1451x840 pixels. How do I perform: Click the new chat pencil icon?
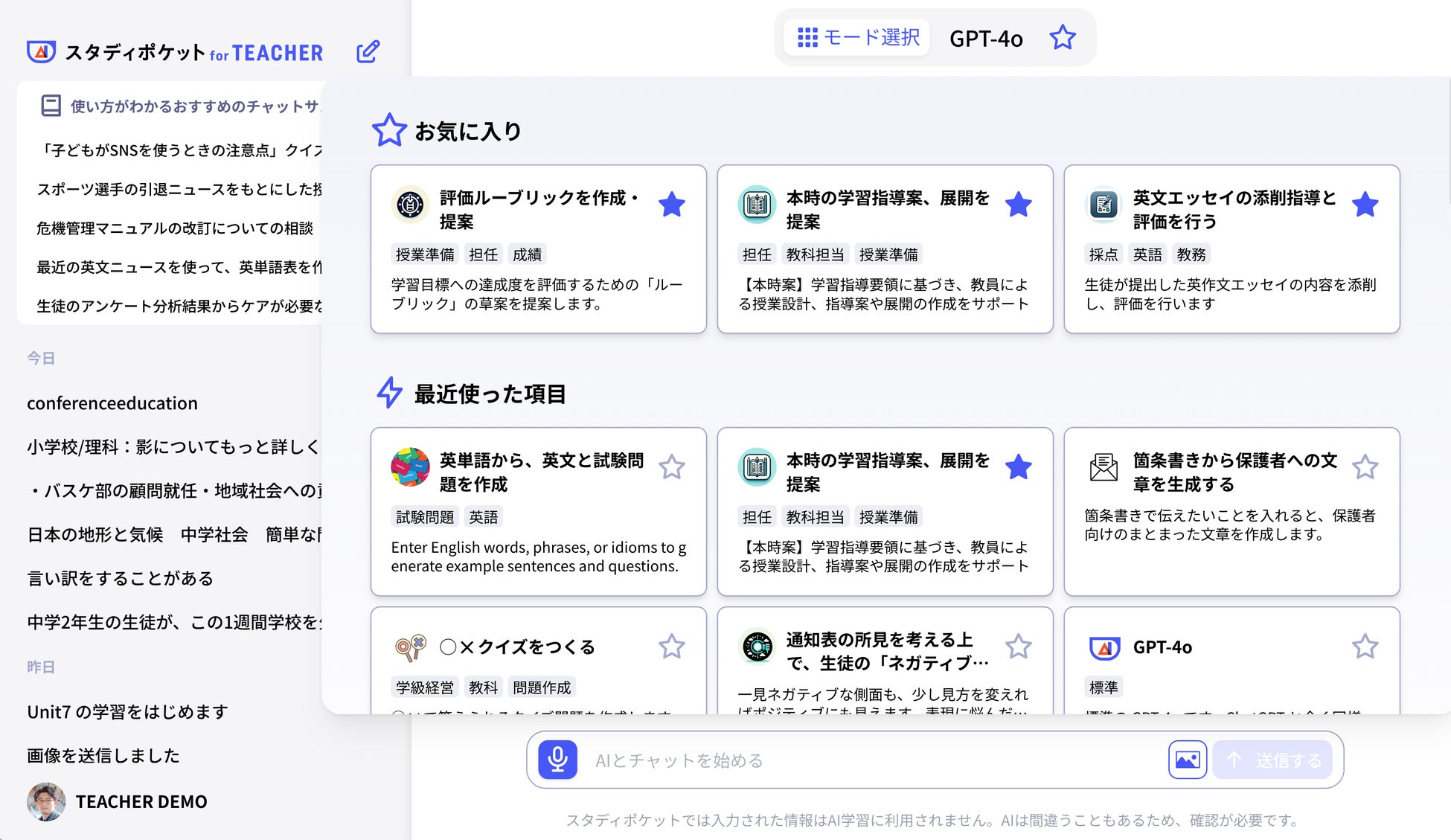368,51
